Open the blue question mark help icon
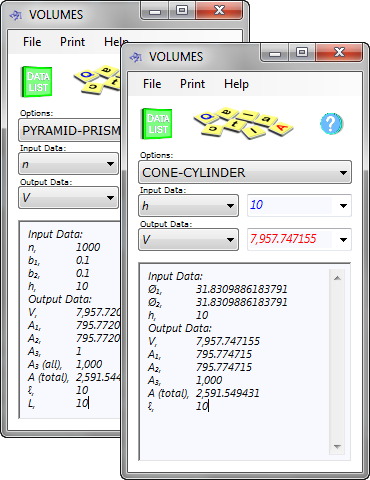The image size is (370, 480). (x=331, y=124)
